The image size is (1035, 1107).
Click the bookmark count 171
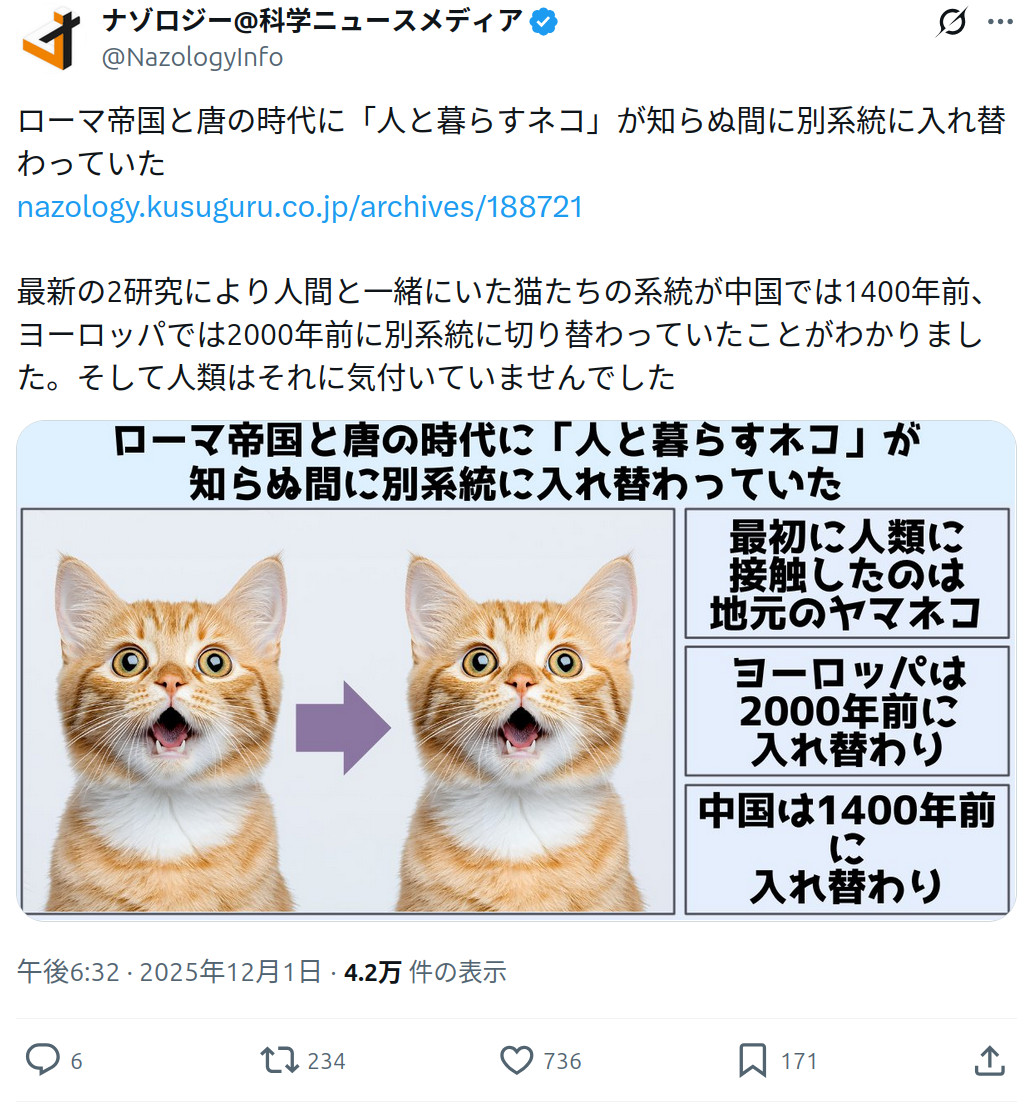click(x=798, y=1061)
